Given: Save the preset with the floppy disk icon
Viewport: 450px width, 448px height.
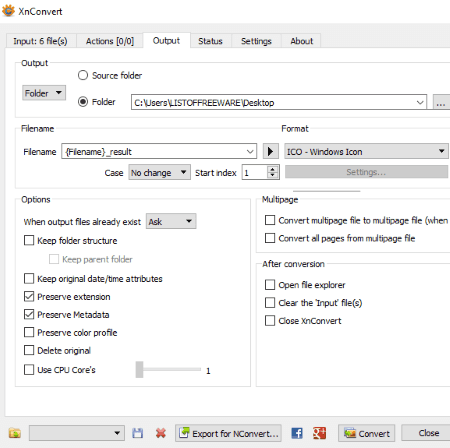Looking at the screenshot, I should (x=137, y=433).
